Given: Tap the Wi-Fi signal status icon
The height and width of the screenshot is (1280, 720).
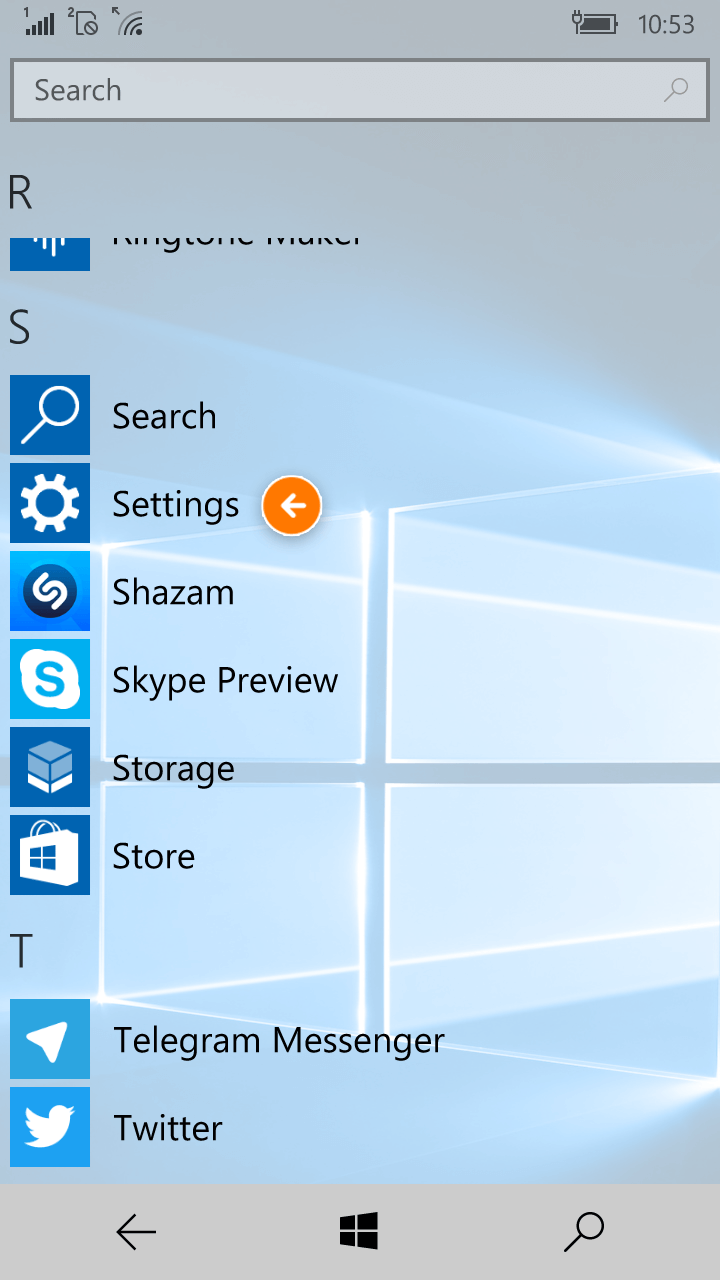Looking at the screenshot, I should [x=128, y=21].
